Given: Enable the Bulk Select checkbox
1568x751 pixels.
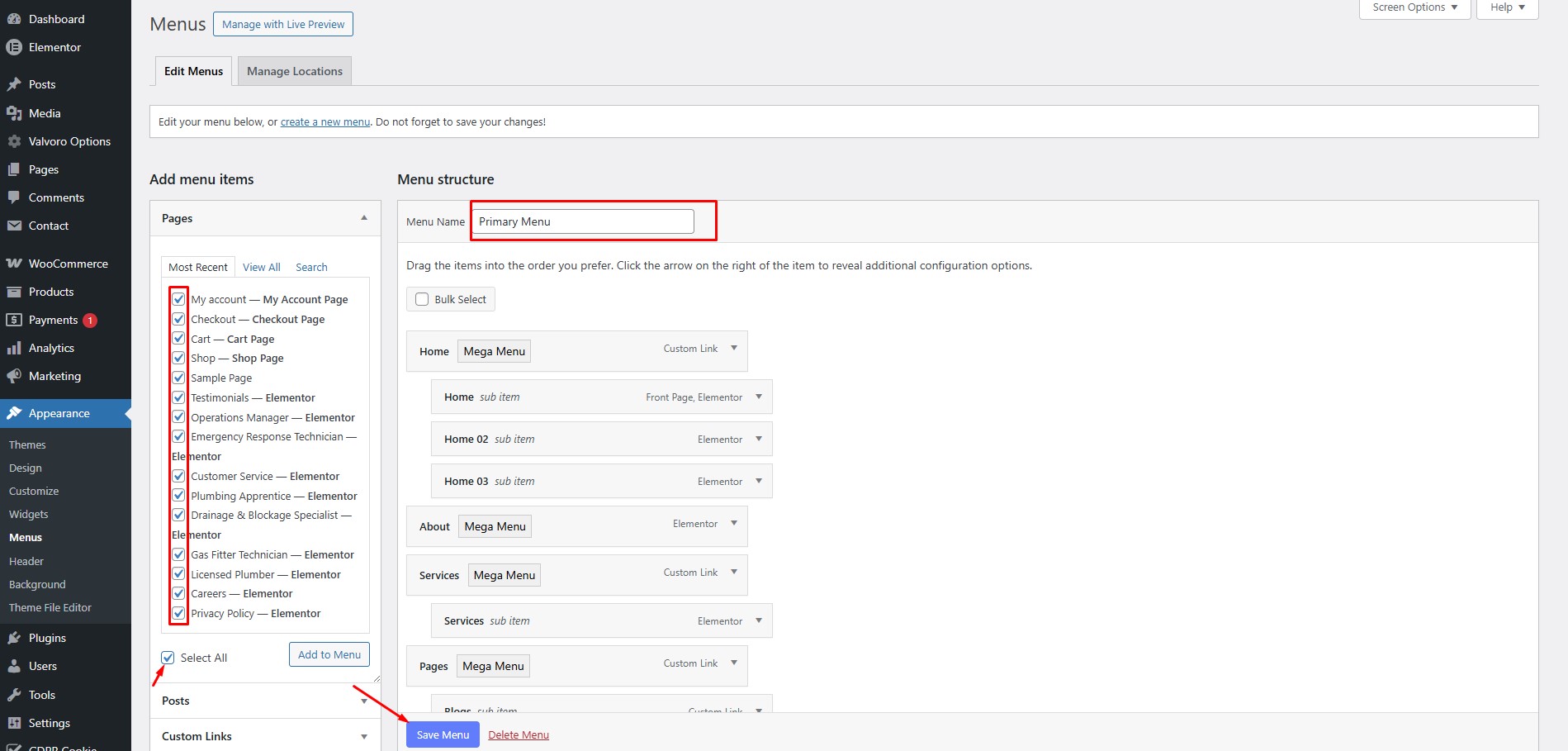Looking at the screenshot, I should click(422, 299).
